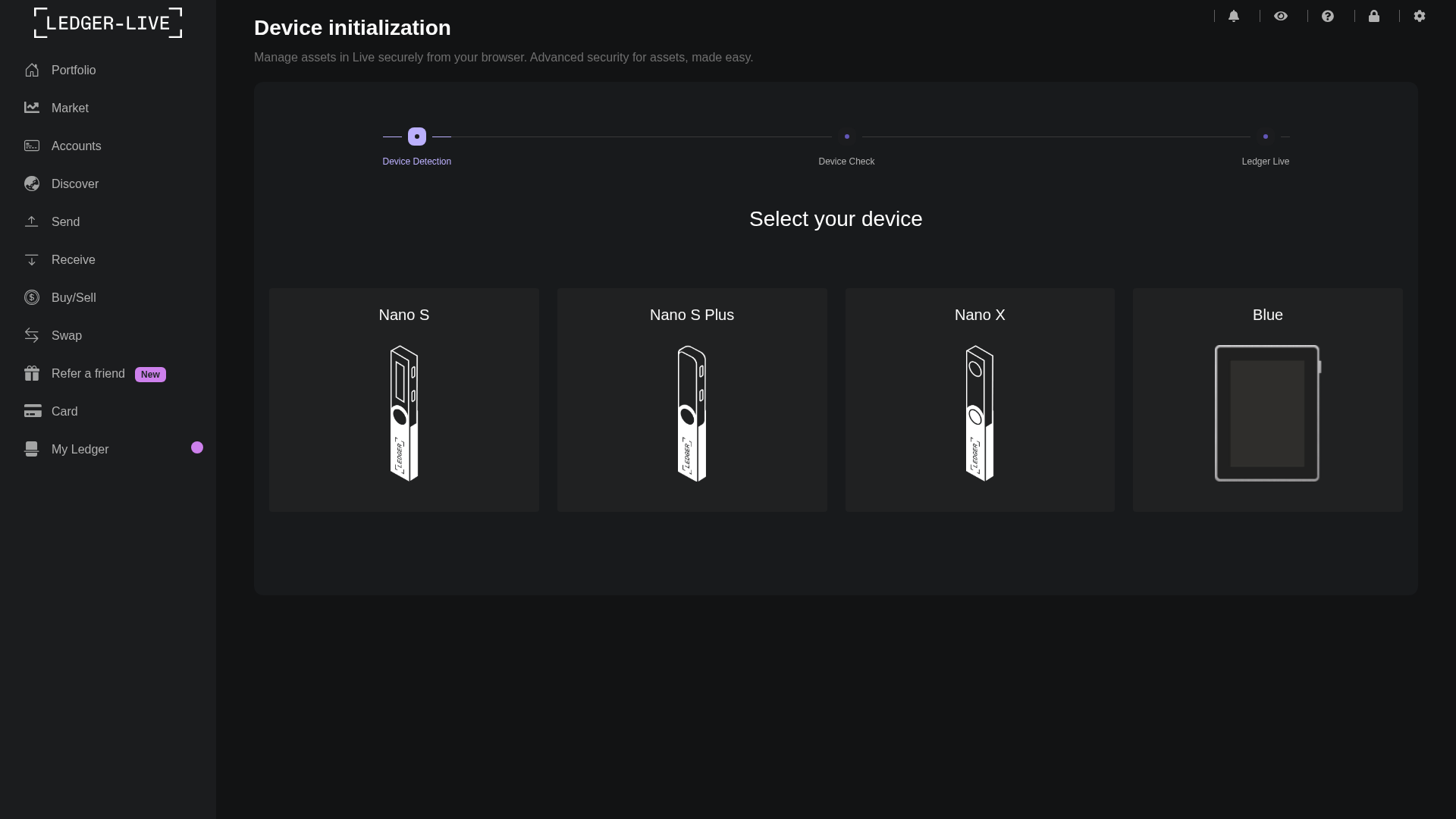
Task: Lock the app using the padlock icon
Action: pos(1375,16)
